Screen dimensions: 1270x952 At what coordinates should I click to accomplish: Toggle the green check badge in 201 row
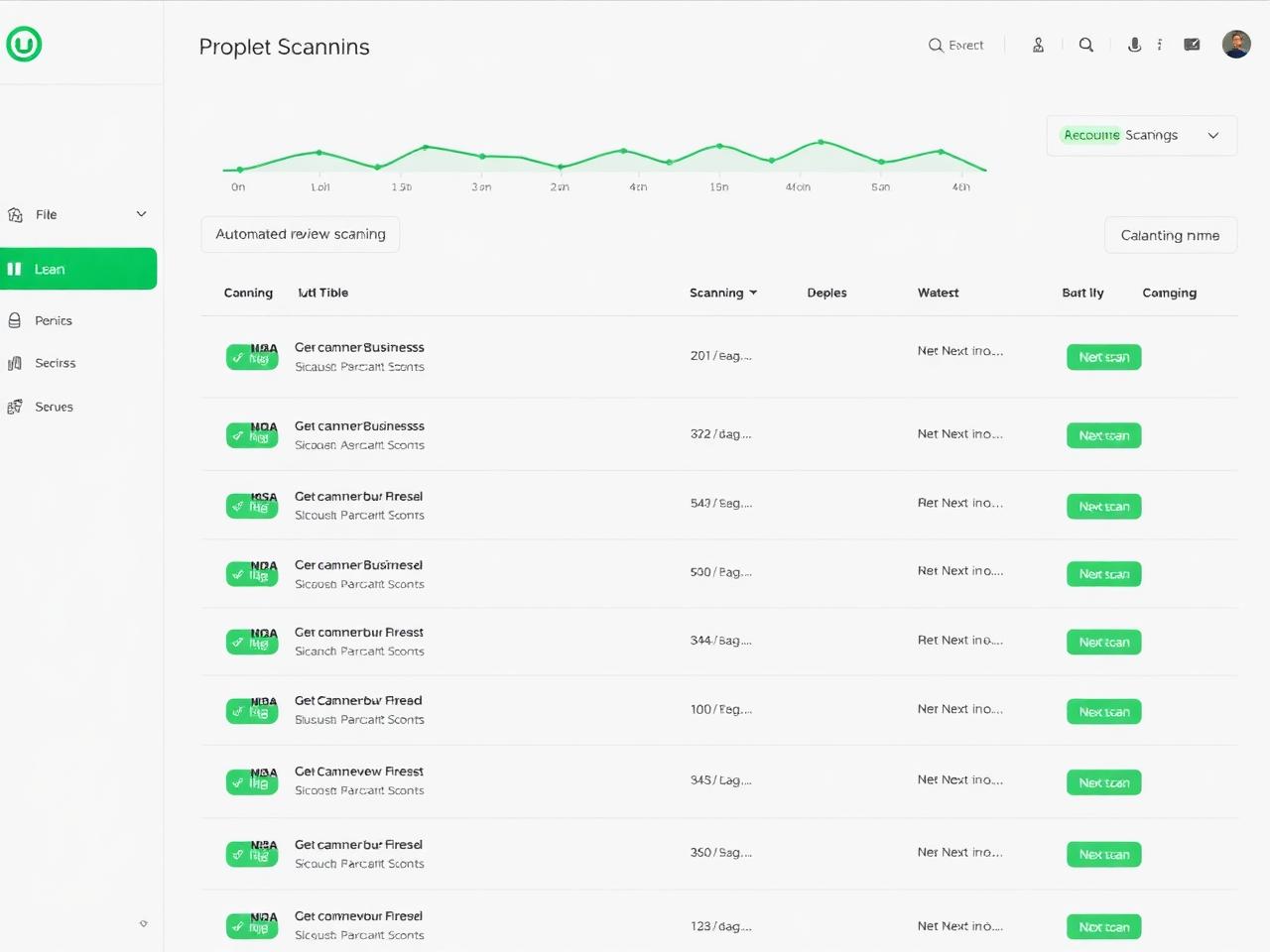point(252,356)
